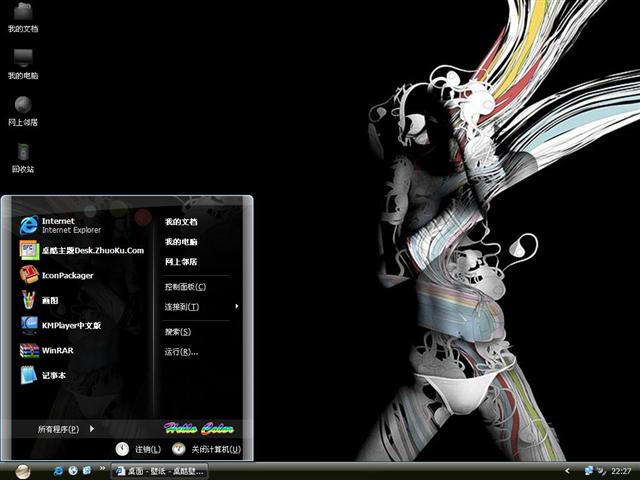Expand hidden tray icons arrow

(567, 471)
